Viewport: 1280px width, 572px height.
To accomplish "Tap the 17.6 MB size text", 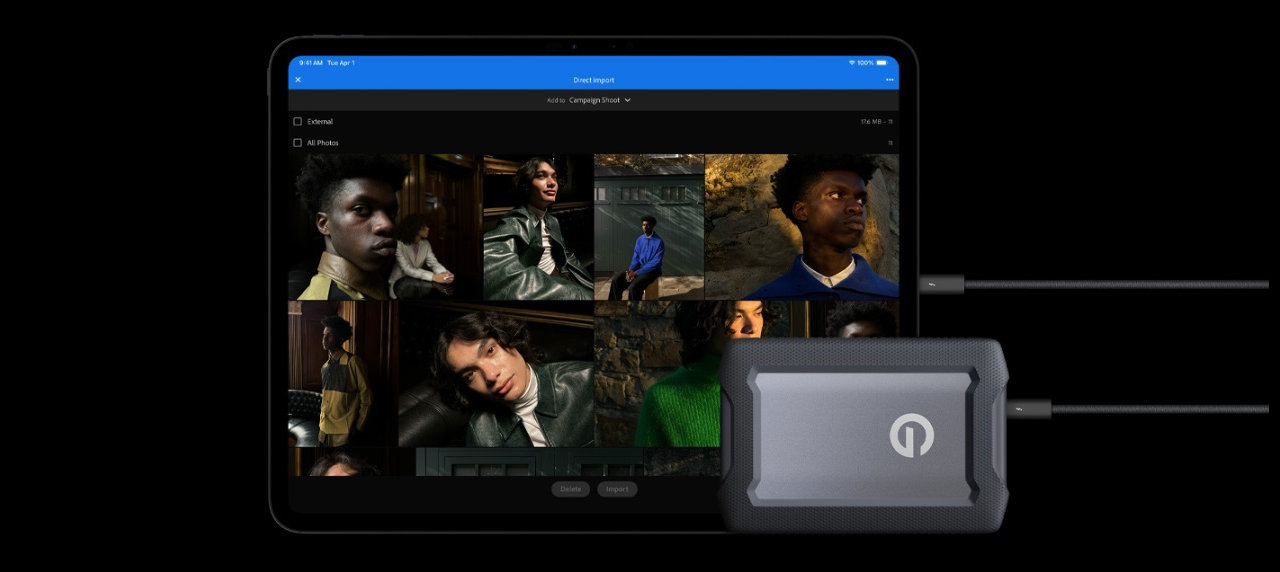I will pyautogui.click(x=870, y=122).
